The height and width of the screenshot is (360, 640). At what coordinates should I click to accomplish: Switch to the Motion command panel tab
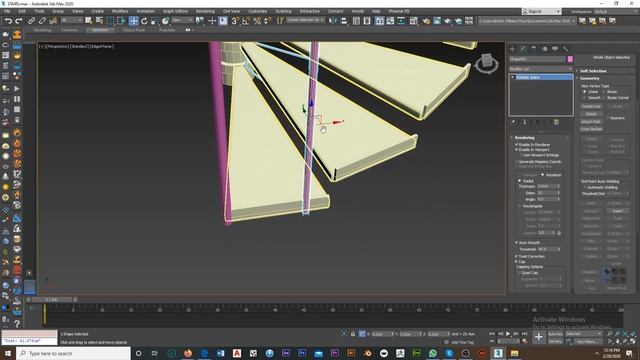coord(544,49)
